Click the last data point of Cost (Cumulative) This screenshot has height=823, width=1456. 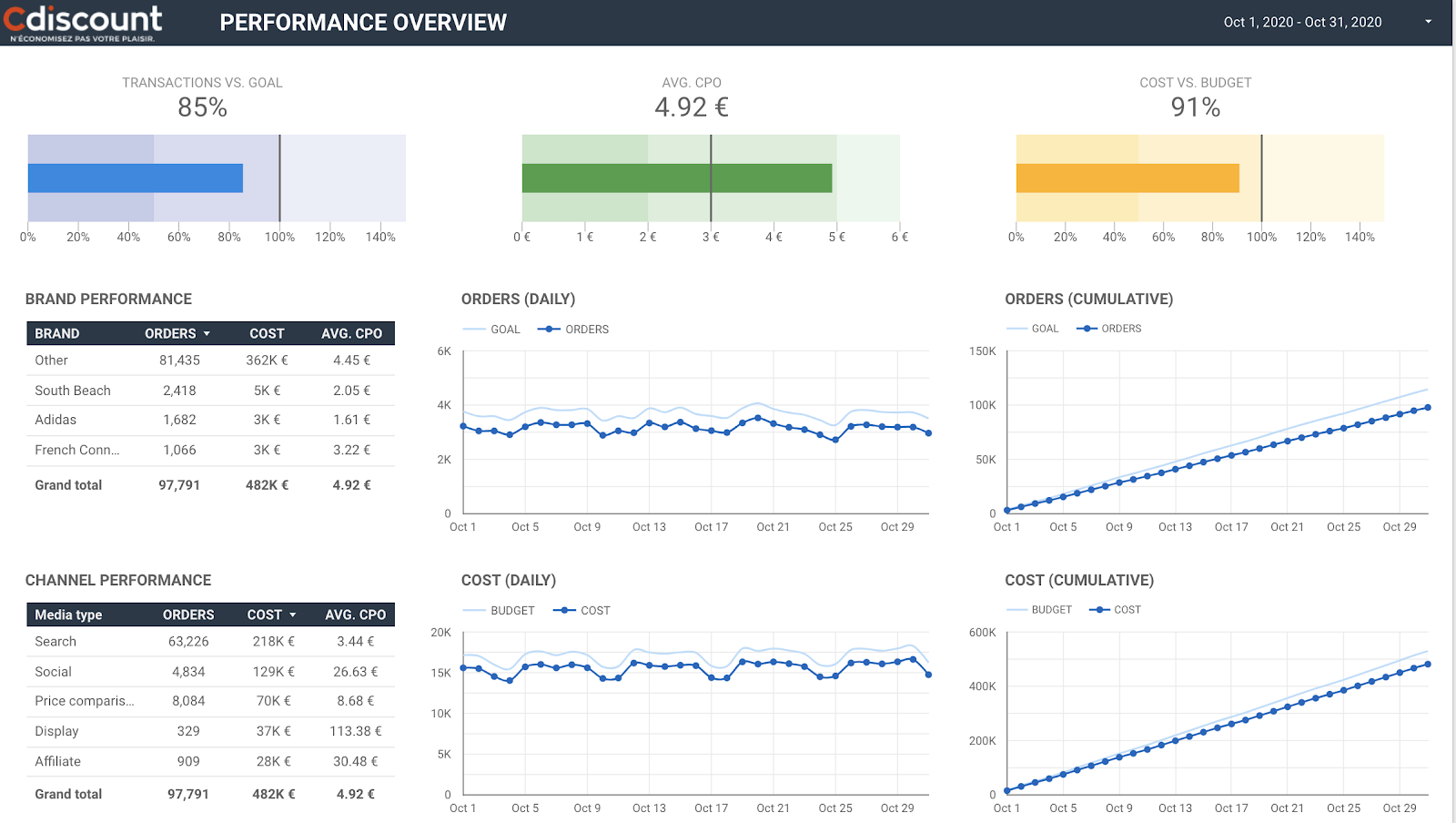point(1428,664)
